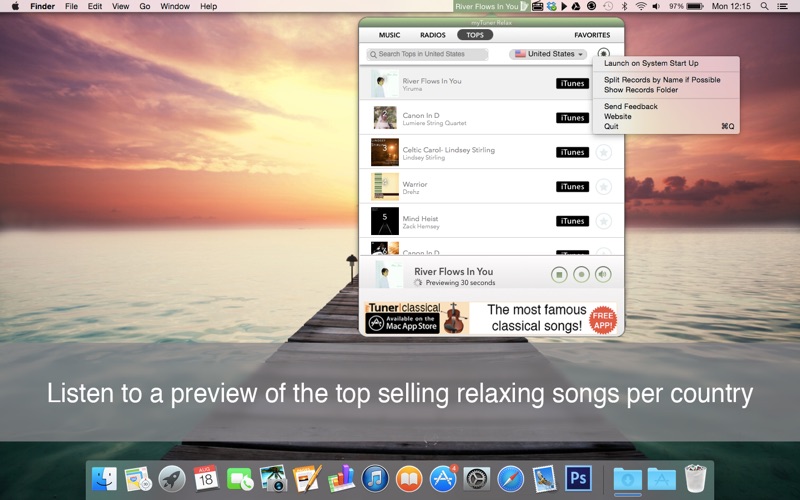Click the "Yiruma" artist name
This screenshot has height=500, width=800.
pyautogui.click(x=412, y=89)
